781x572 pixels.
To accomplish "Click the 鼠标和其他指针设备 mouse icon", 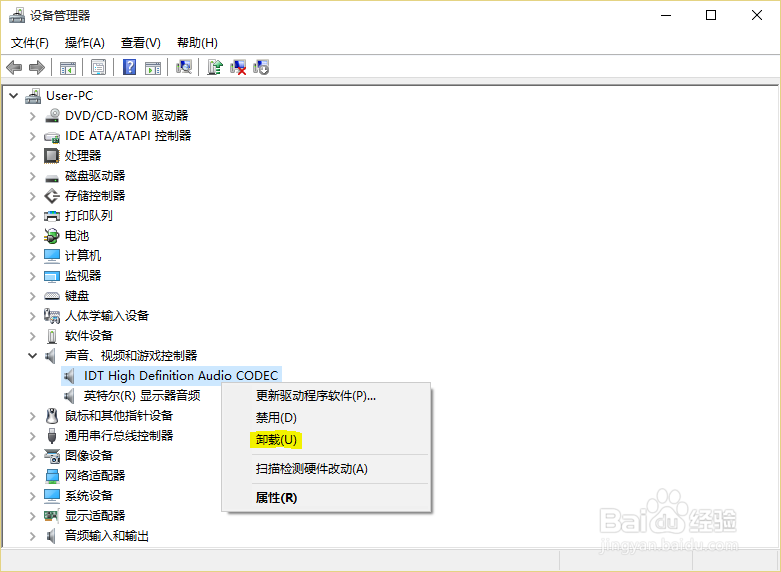I will [x=52, y=416].
